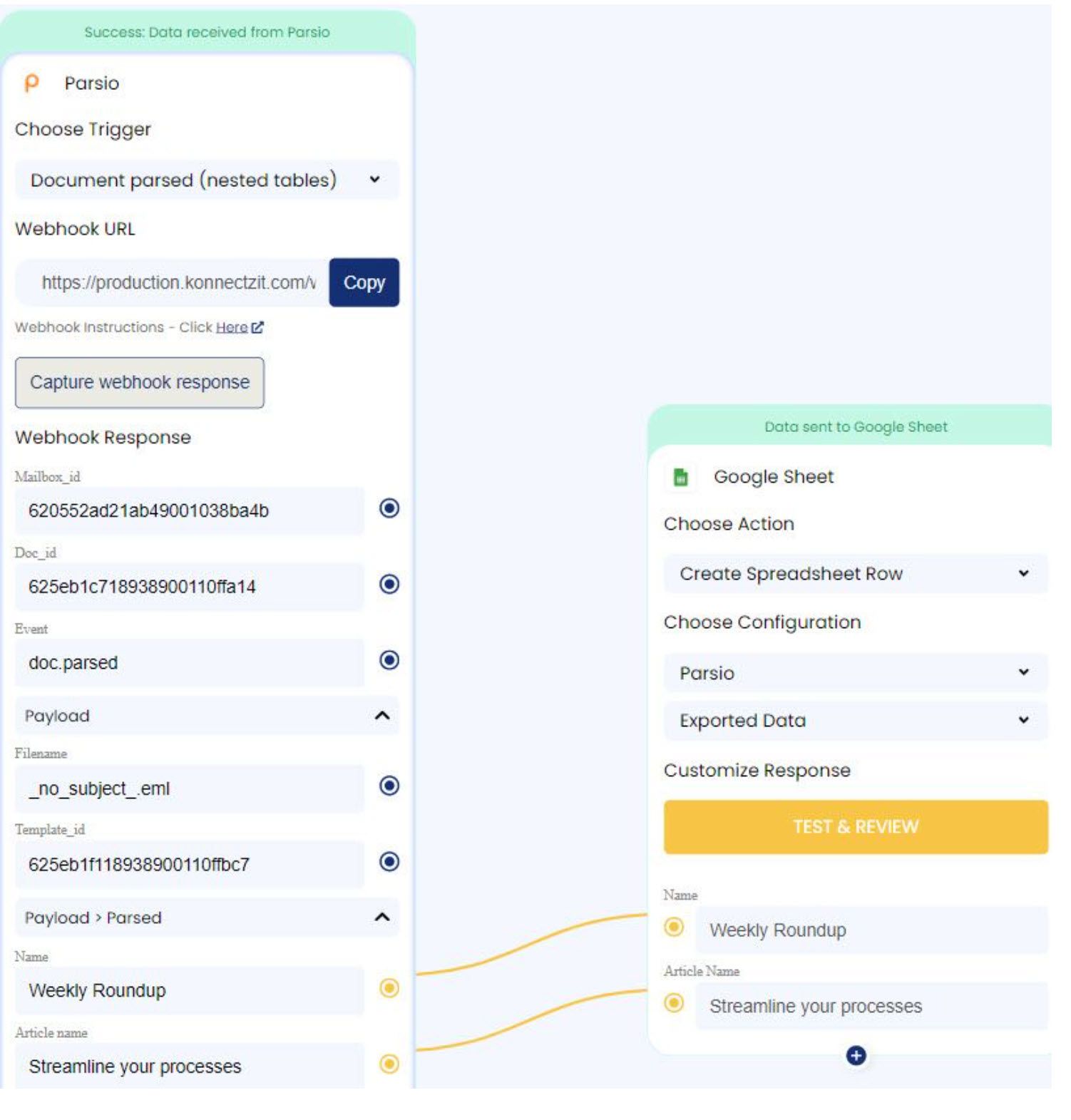The image size is (1071, 1120).
Task: Click the yellow dot left of Google Sheet Name field
Action: [x=674, y=927]
